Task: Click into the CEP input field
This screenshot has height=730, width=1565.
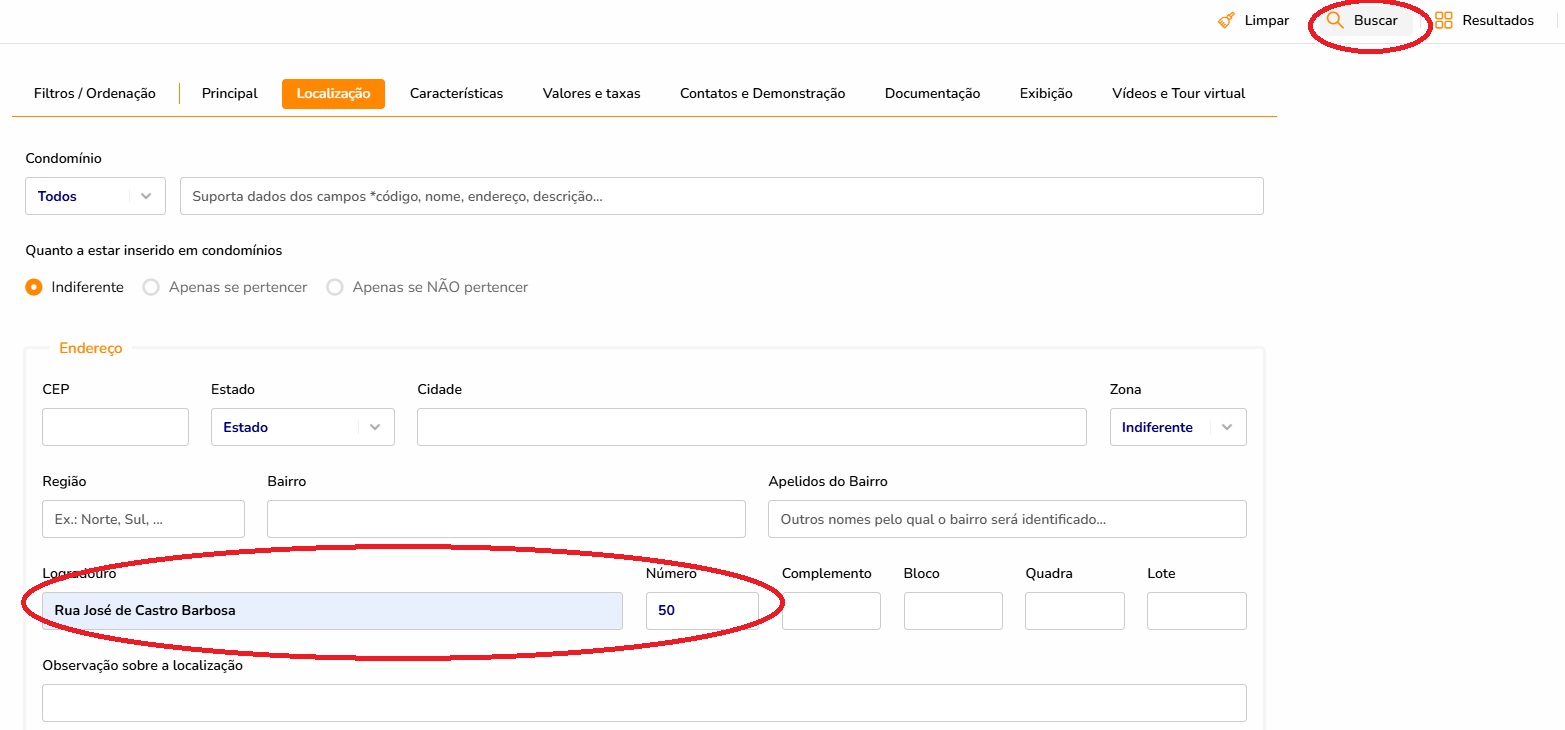Action: click(115, 427)
